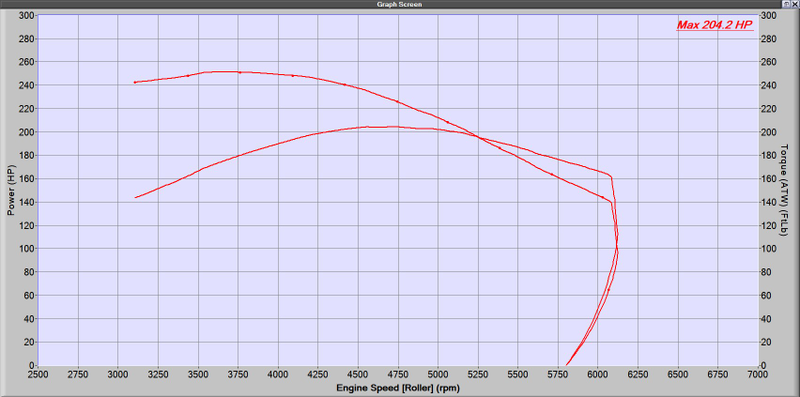Click the 7000 rpm tick label

(x=758, y=375)
